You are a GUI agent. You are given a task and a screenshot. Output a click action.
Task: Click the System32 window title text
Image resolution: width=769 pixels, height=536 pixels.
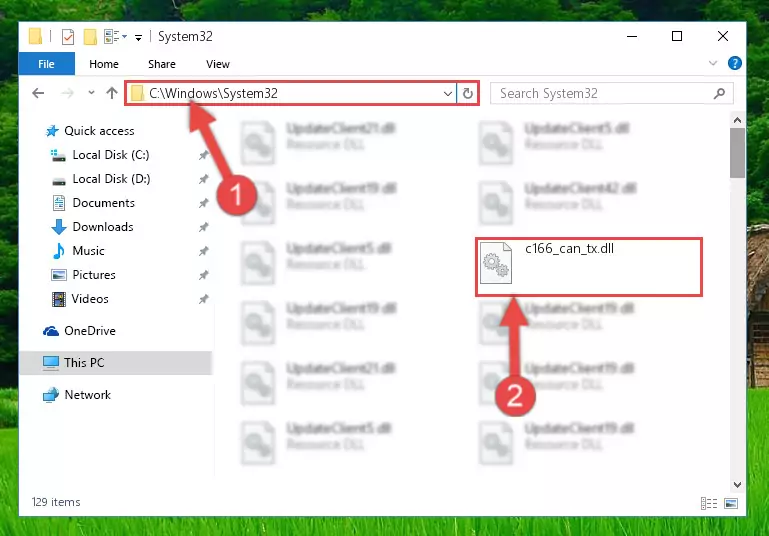185,37
